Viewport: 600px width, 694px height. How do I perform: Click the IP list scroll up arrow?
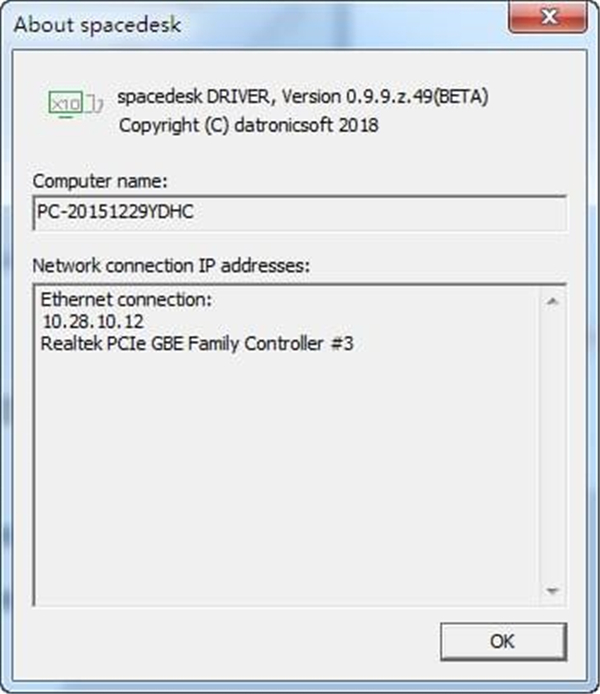coord(553,299)
